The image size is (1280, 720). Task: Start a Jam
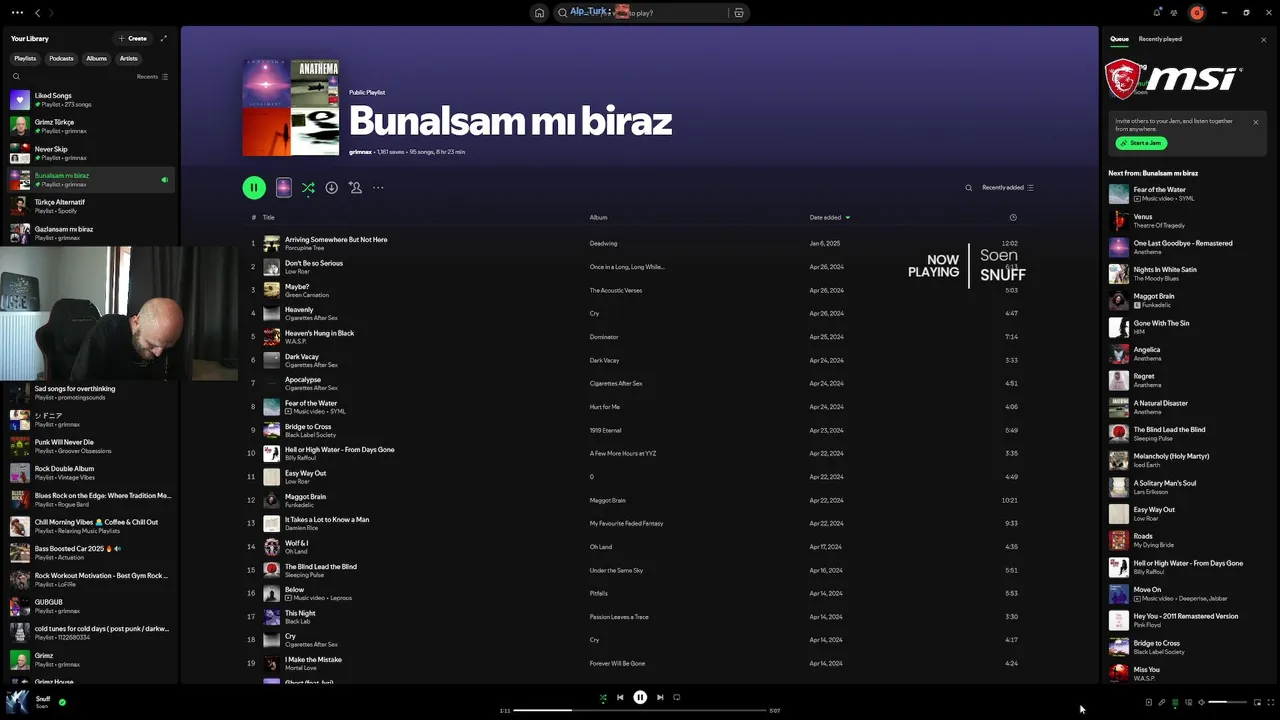(1141, 143)
